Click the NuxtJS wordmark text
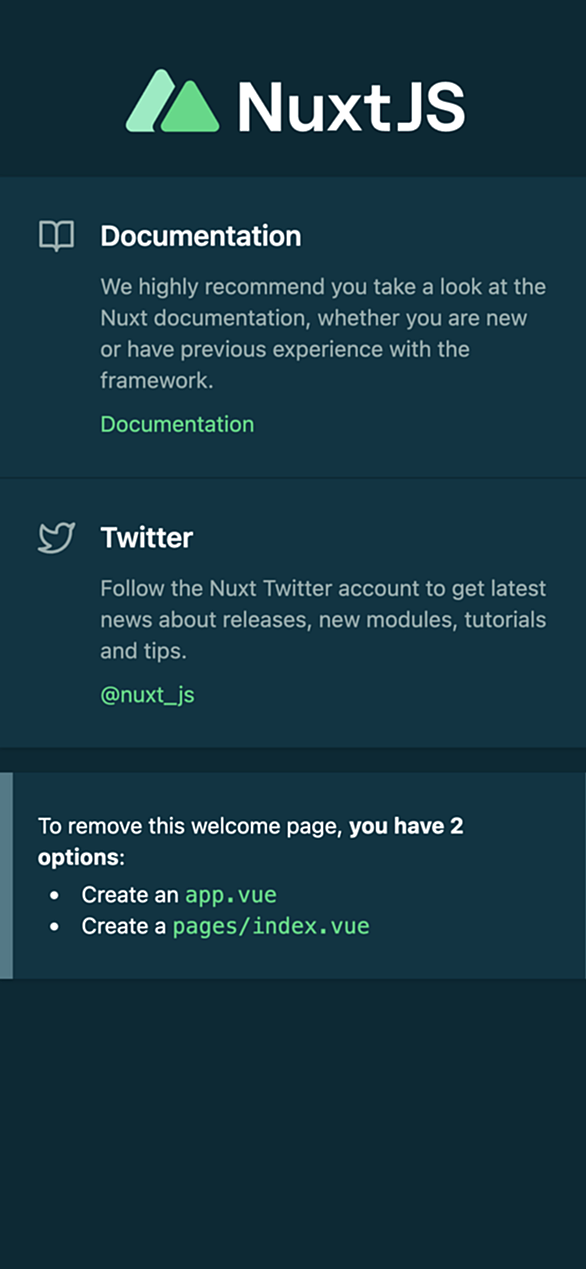Viewport: 586px width, 1269px height. coord(351,106)
